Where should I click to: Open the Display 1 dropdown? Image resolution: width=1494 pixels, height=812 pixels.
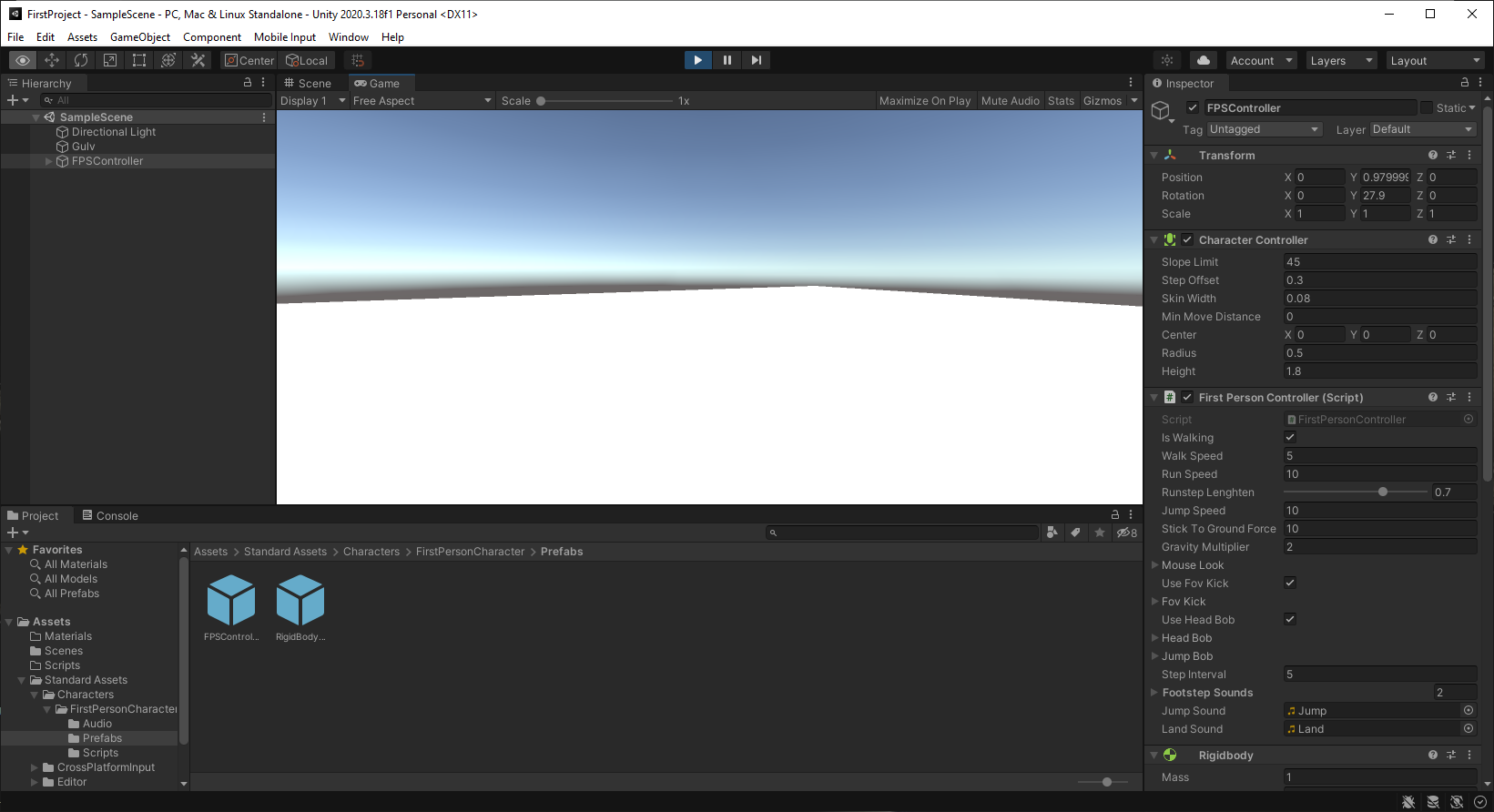313,101
